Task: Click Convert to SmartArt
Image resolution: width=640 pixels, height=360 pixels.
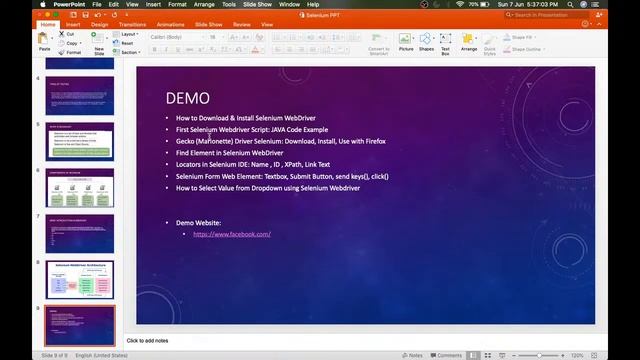Action: pyautogui.click(x=378, y=44)
